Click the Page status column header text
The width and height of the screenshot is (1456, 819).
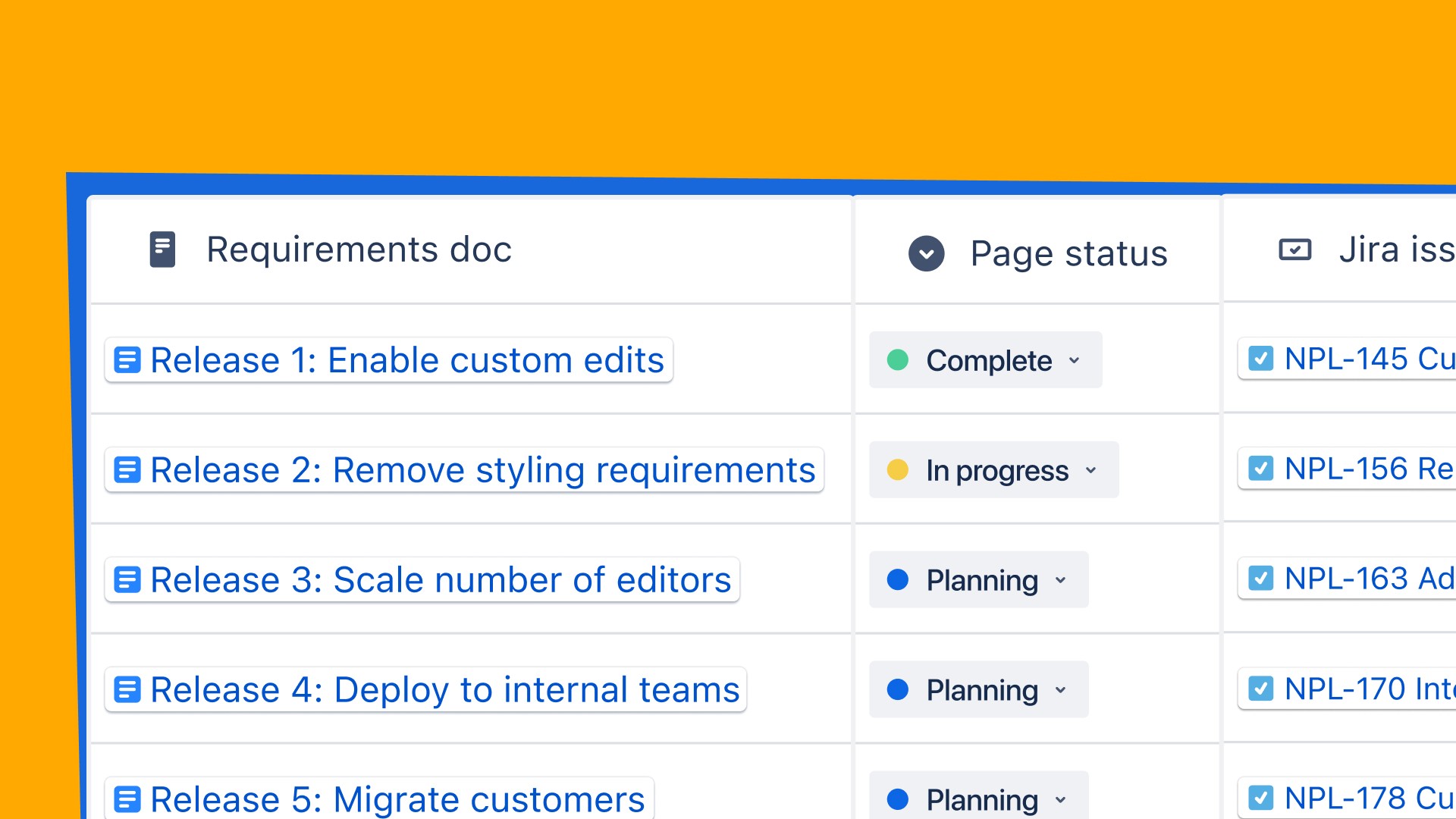[x=1068, y=253]
